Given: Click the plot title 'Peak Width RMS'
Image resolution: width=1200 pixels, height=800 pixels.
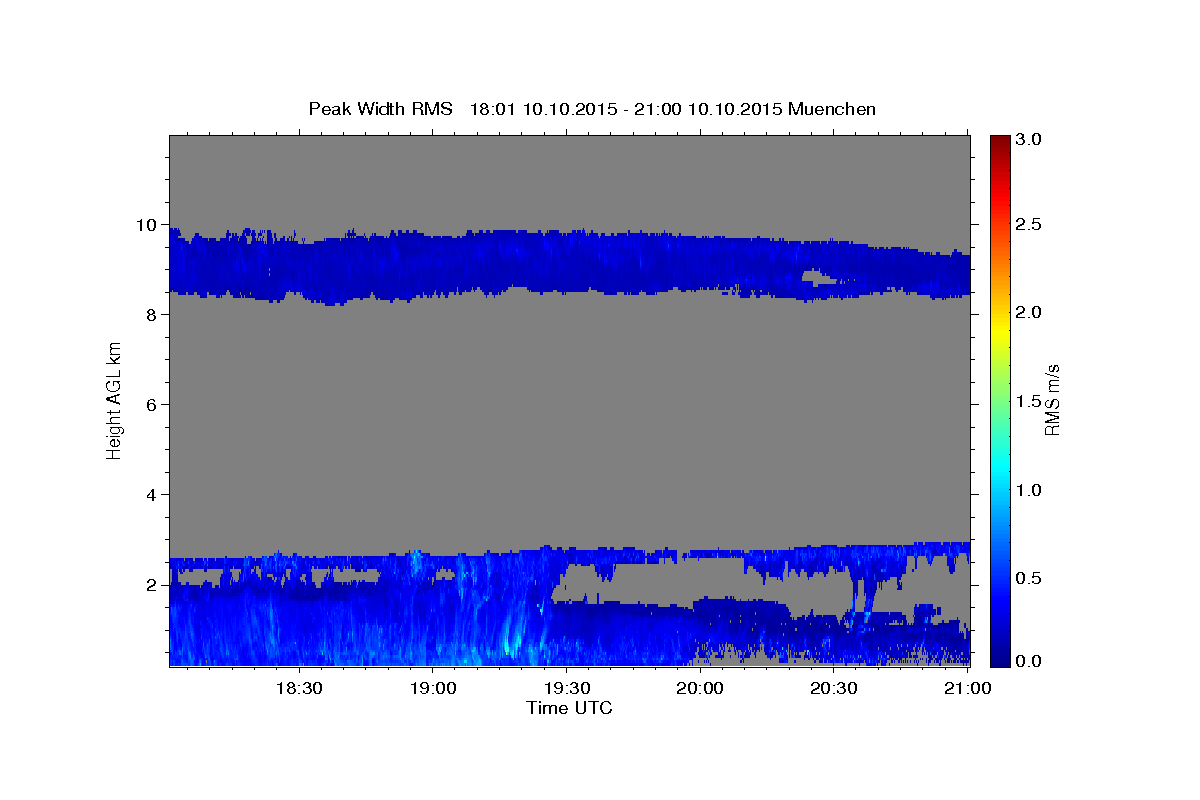Looking at the screenshot, I should coord(380,109).
